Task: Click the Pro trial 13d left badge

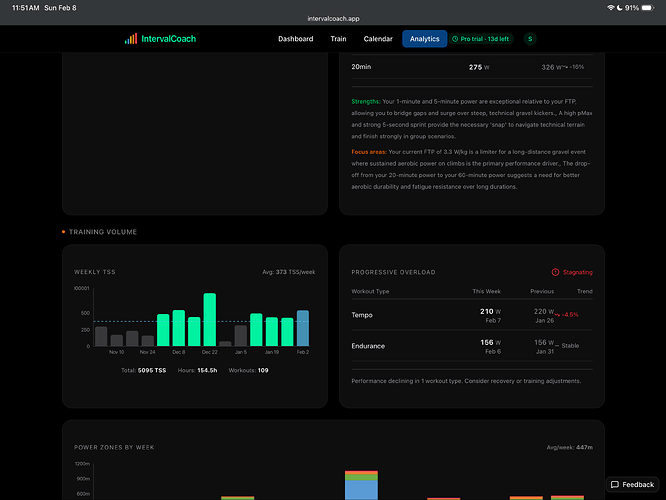Action: pyautogui.click(x=480, y=39)
